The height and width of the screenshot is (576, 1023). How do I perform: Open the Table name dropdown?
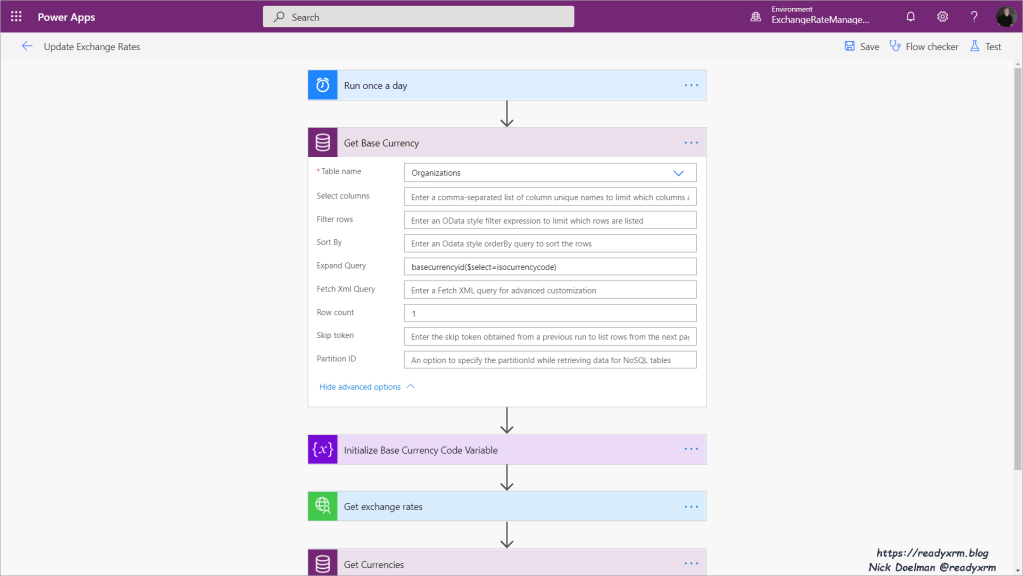pos(550,173)
